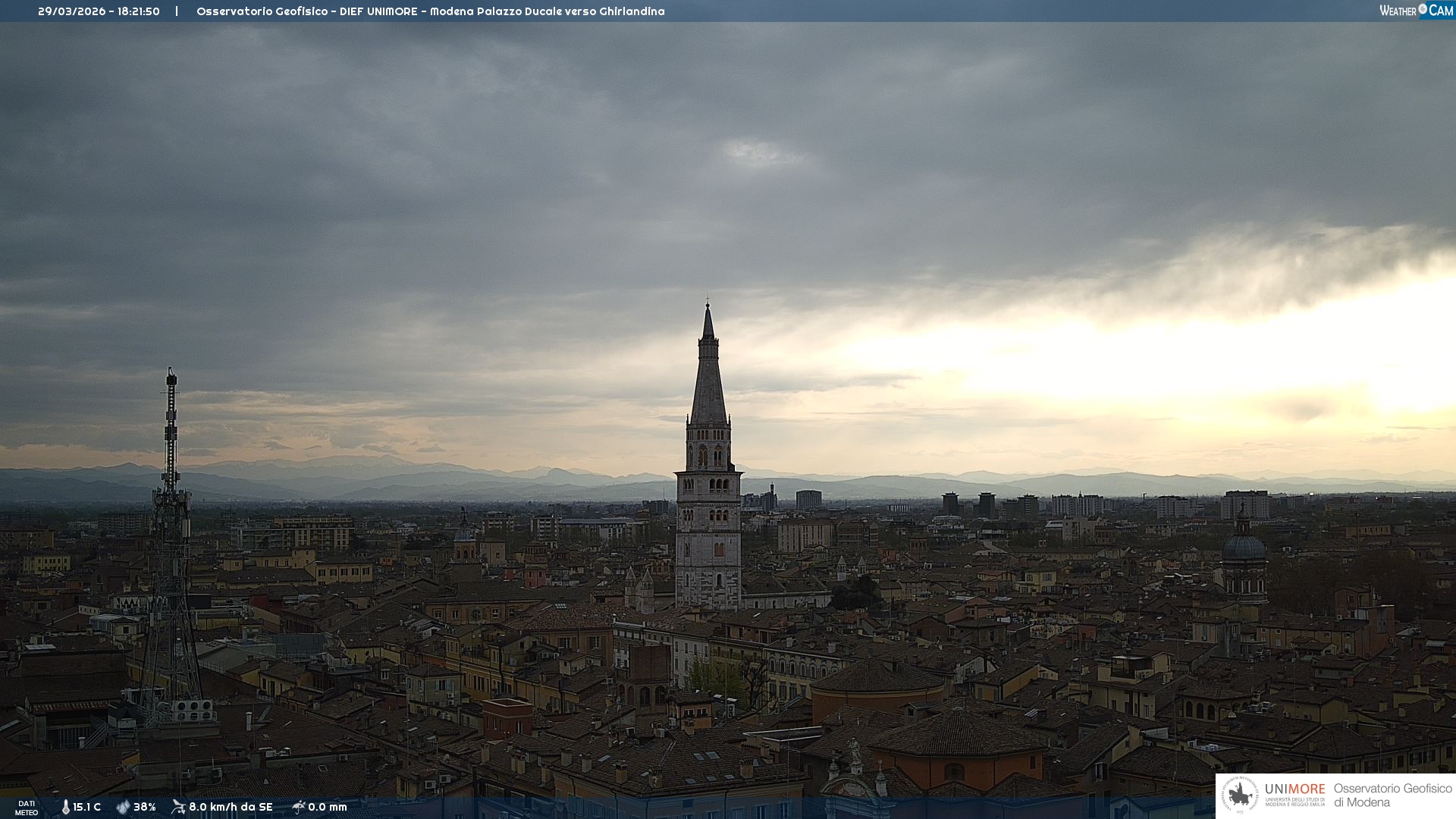Click the DATI METEO label

point(27,808)
